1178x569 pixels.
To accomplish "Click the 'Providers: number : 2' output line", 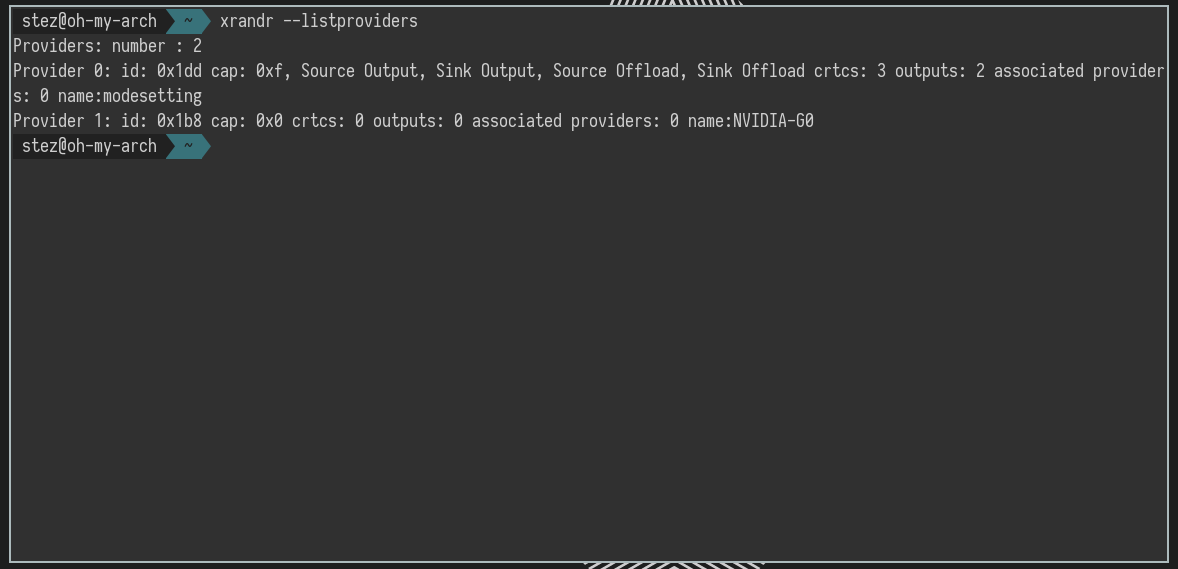I will coord(107,46).
